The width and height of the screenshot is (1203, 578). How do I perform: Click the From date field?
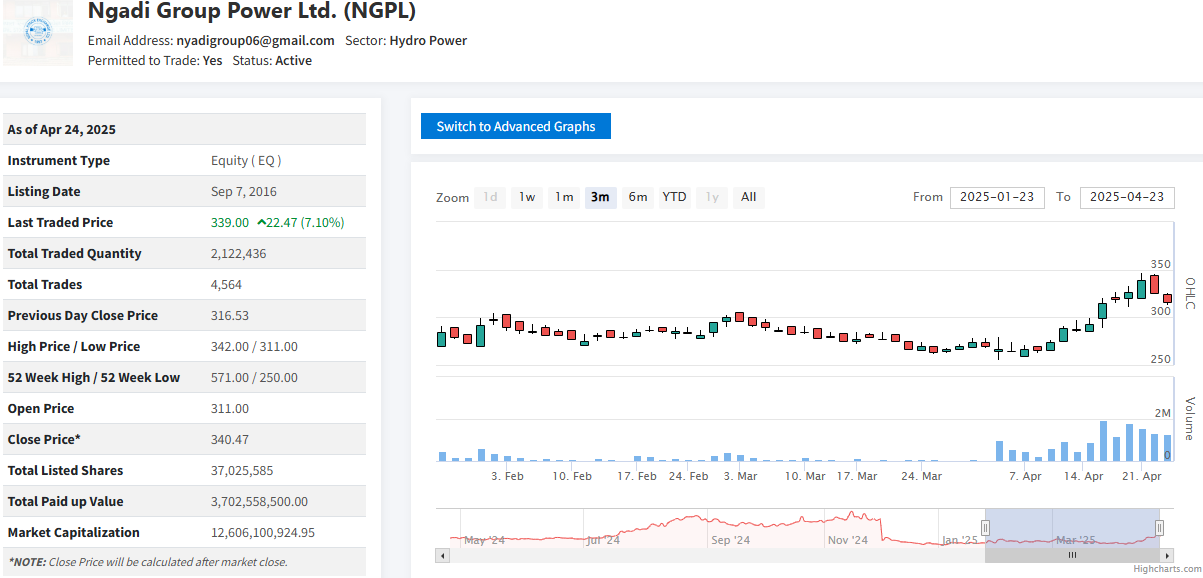[997, 197]
